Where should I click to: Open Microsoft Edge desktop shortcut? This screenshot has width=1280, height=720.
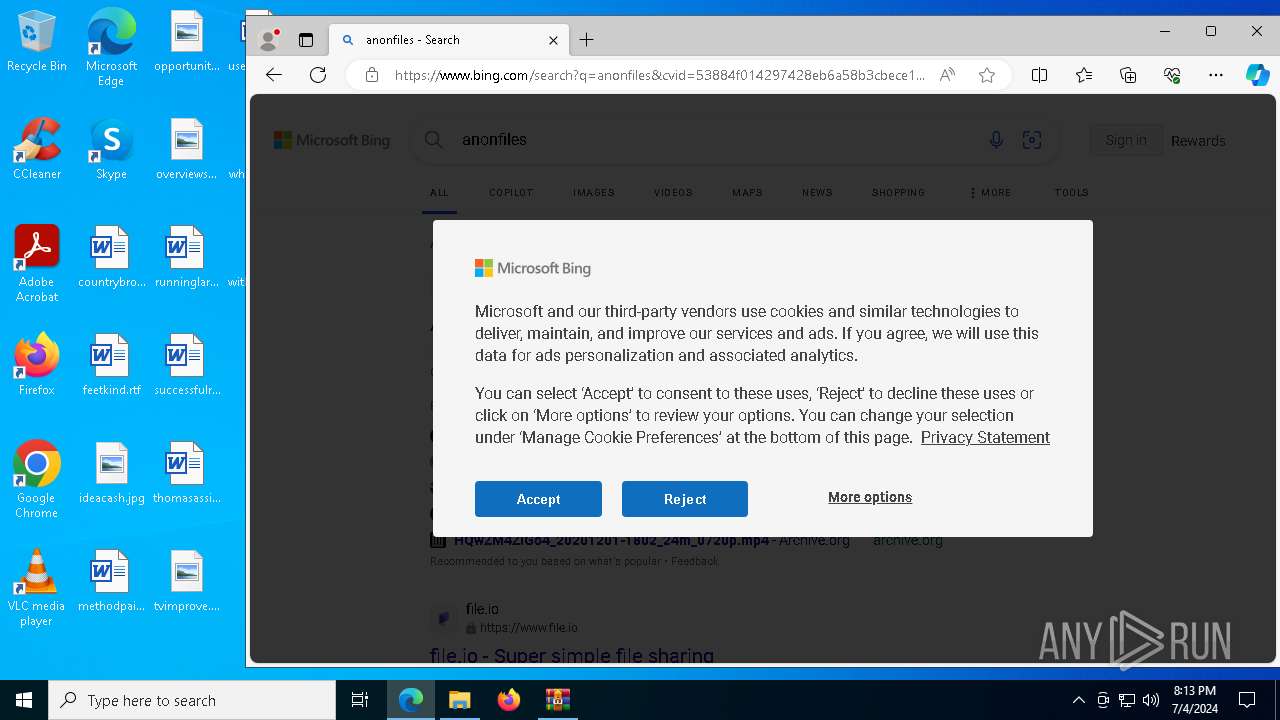[111, 48]
